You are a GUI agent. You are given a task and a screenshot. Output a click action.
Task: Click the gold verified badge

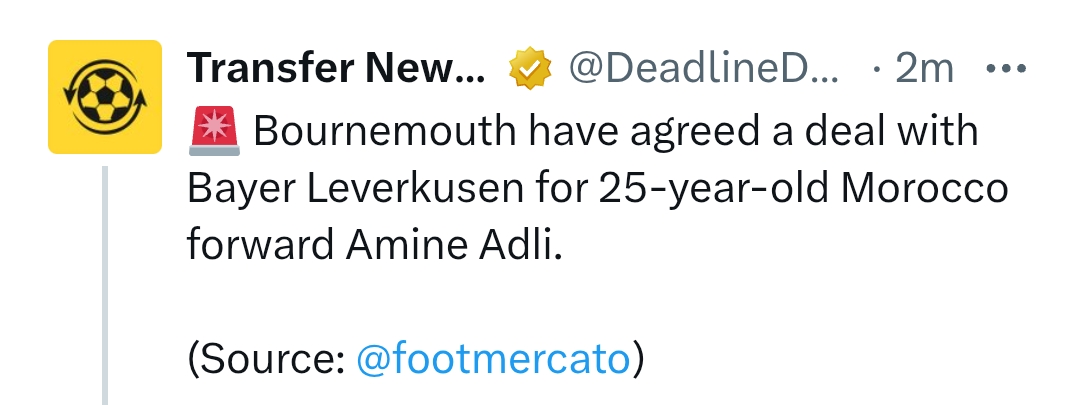[x=529, y=68]
